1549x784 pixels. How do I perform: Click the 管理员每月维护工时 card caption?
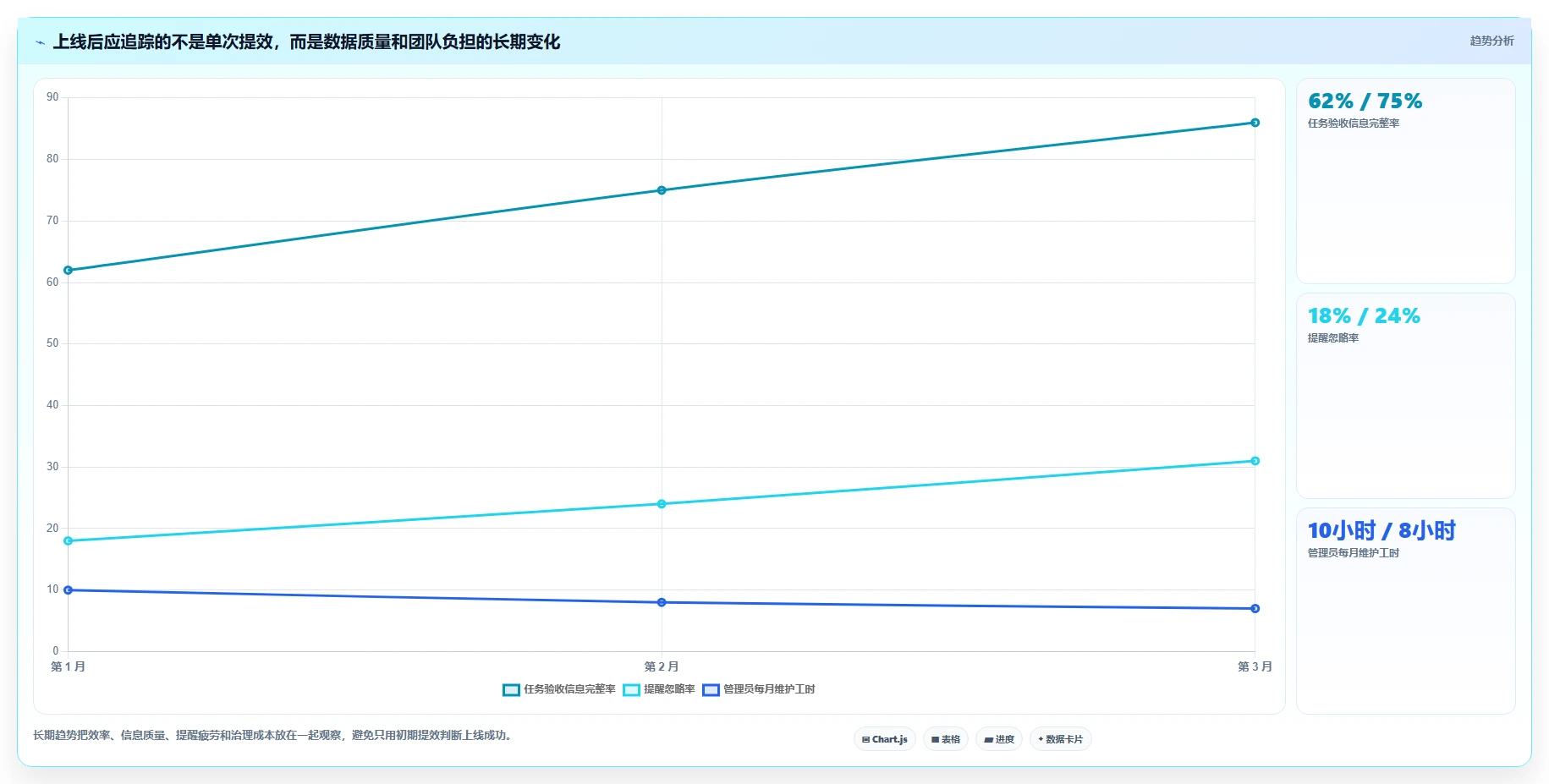click(1354, 553)
